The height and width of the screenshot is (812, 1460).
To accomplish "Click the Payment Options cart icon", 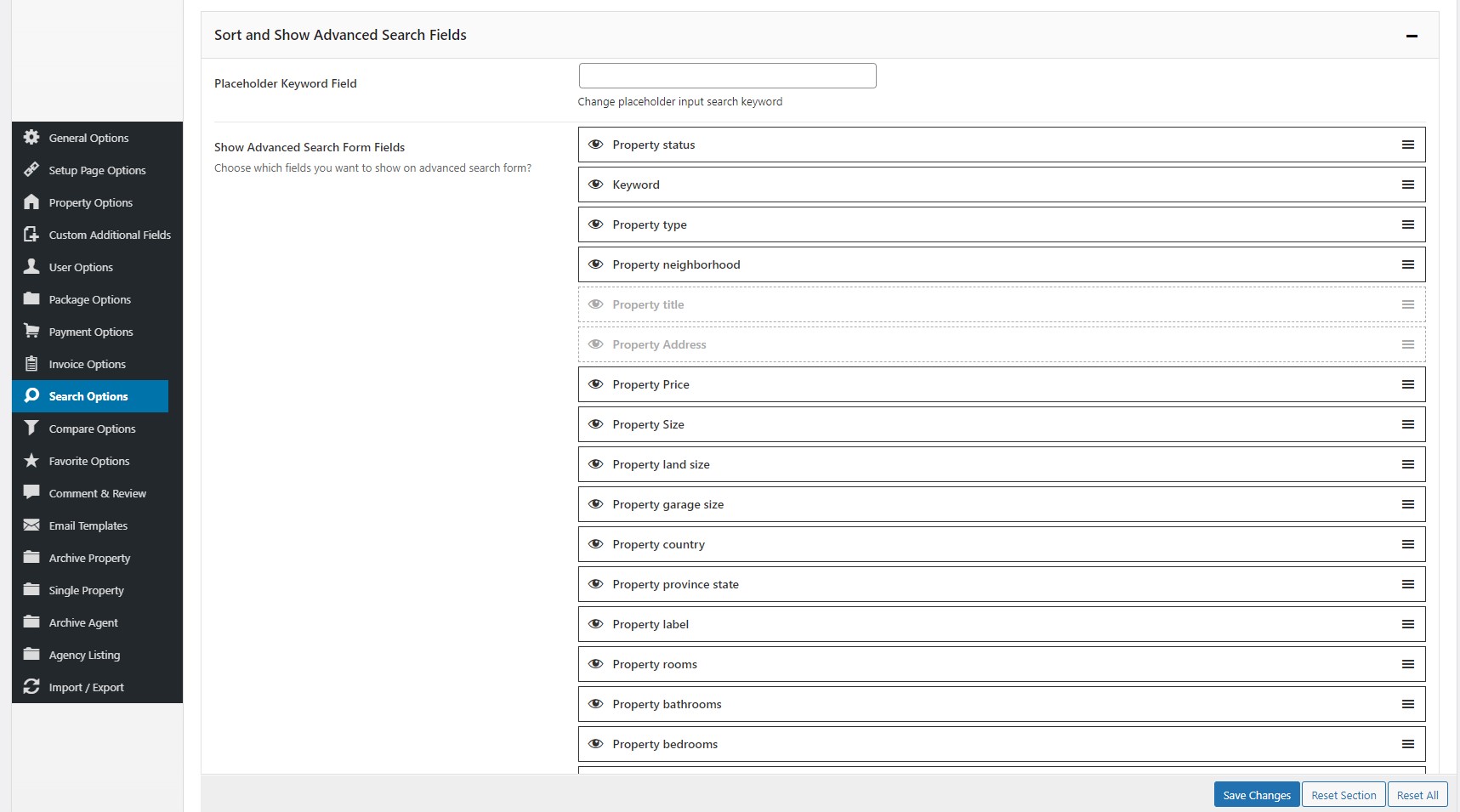I will pos(31,331).
